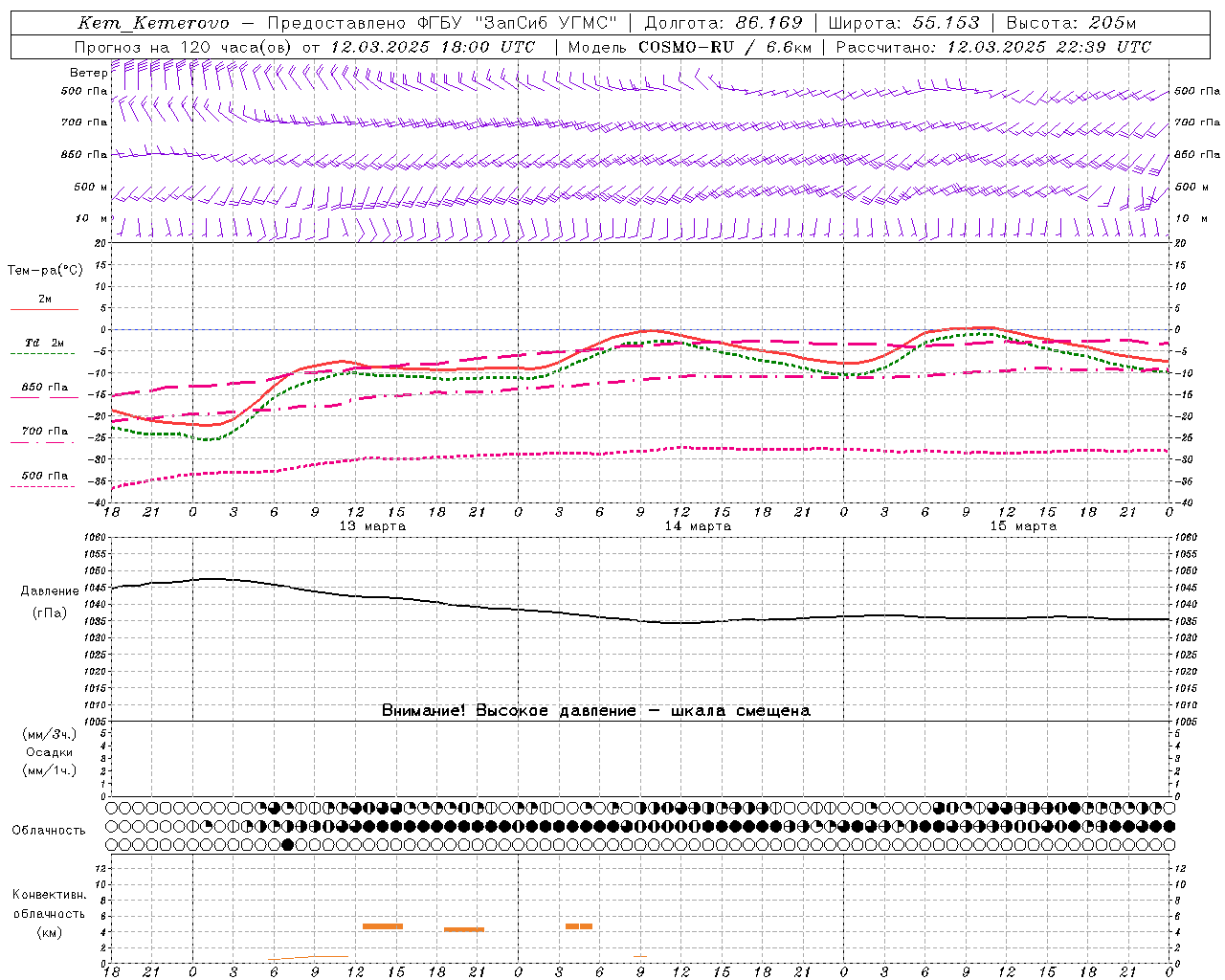Click the first orange convective cloud bar
1225x980 pixels.
383,926
